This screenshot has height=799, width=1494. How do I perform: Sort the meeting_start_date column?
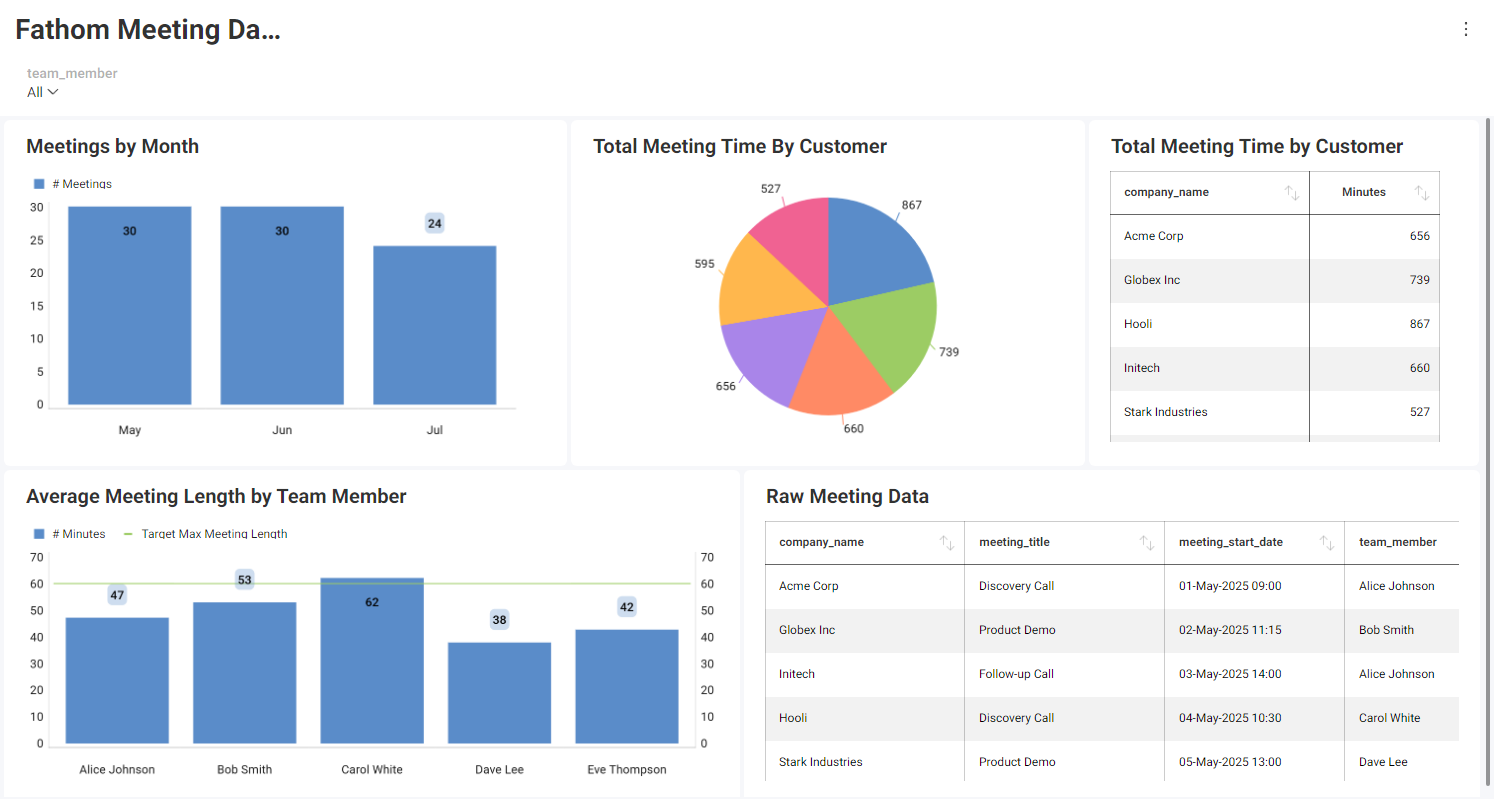pyautogui.click(x=1327, y=542)
